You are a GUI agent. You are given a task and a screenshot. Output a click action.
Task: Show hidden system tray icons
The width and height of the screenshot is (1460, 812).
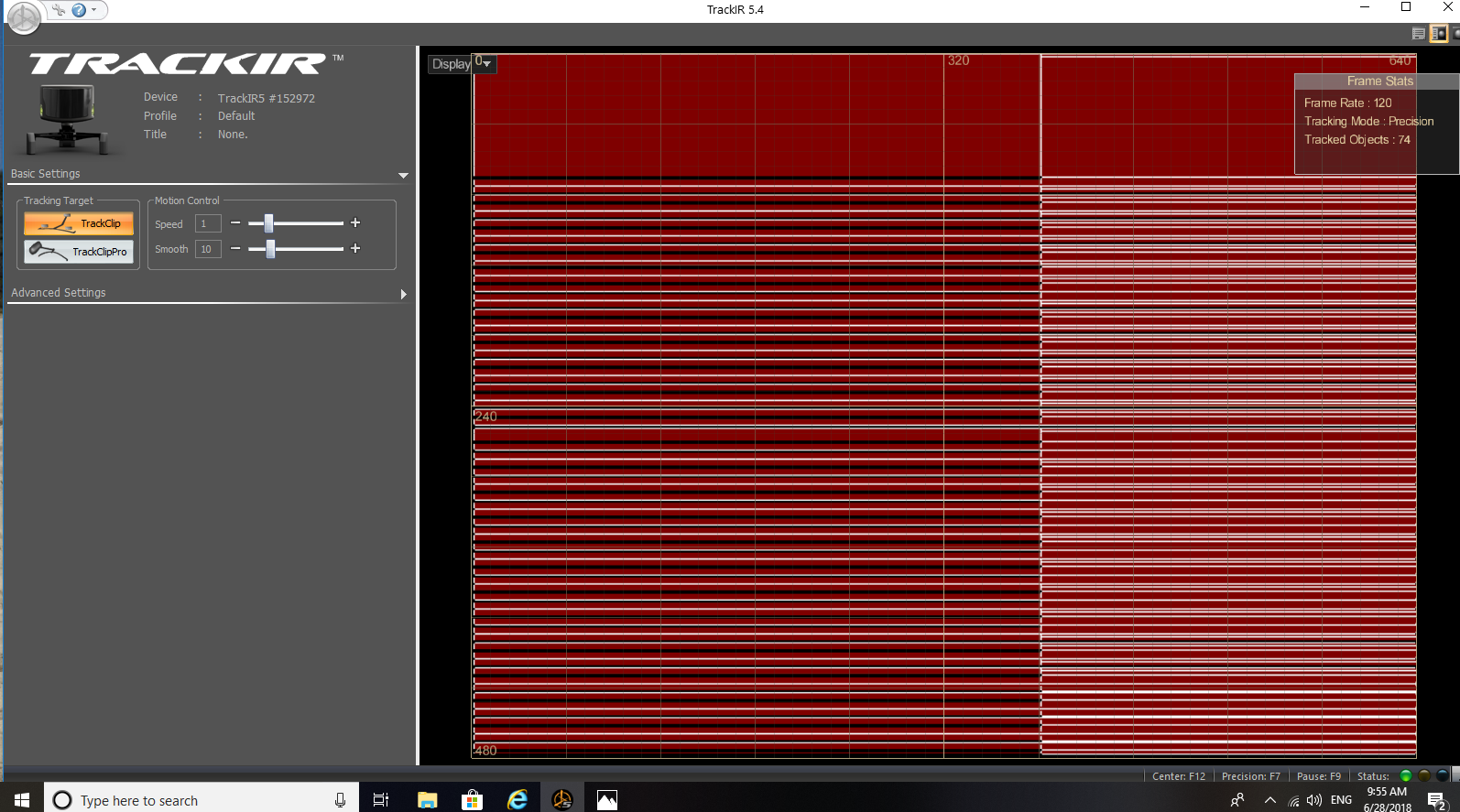click(x=1270, y=800)
